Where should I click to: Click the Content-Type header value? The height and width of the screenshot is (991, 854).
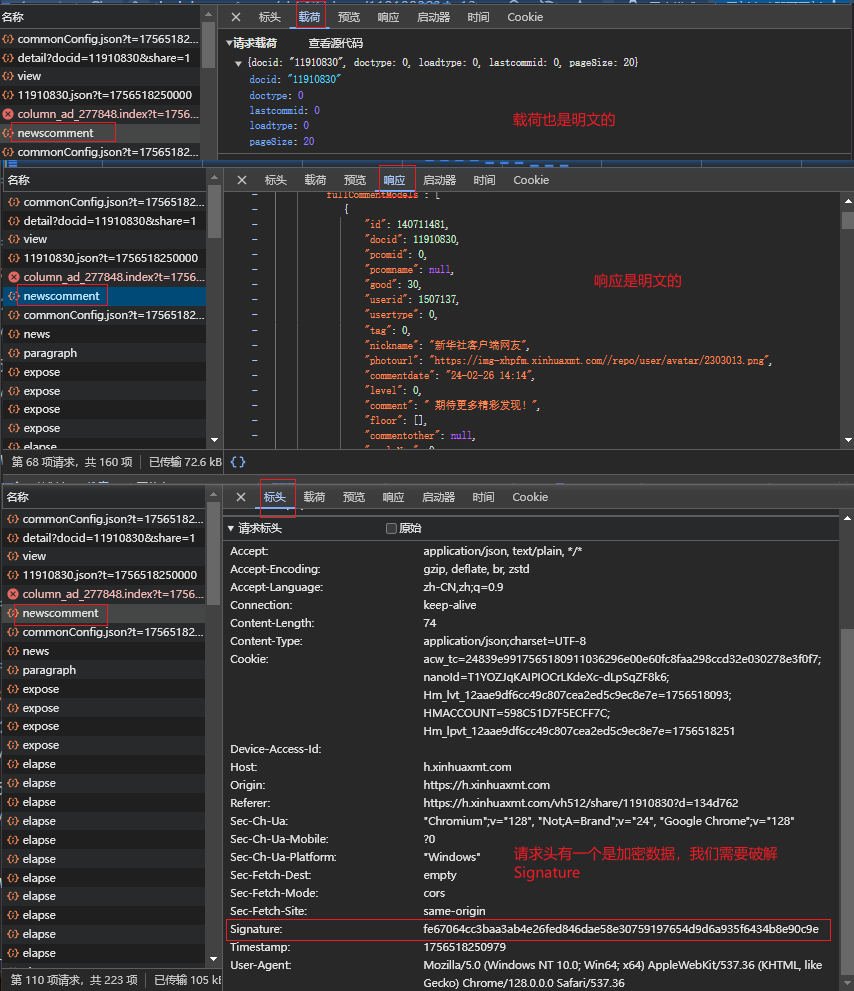[504, 641]
